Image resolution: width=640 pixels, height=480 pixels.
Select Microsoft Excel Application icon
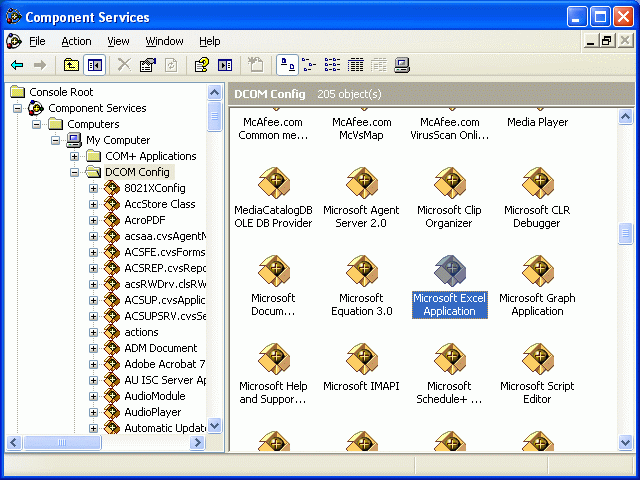[449, 270]
